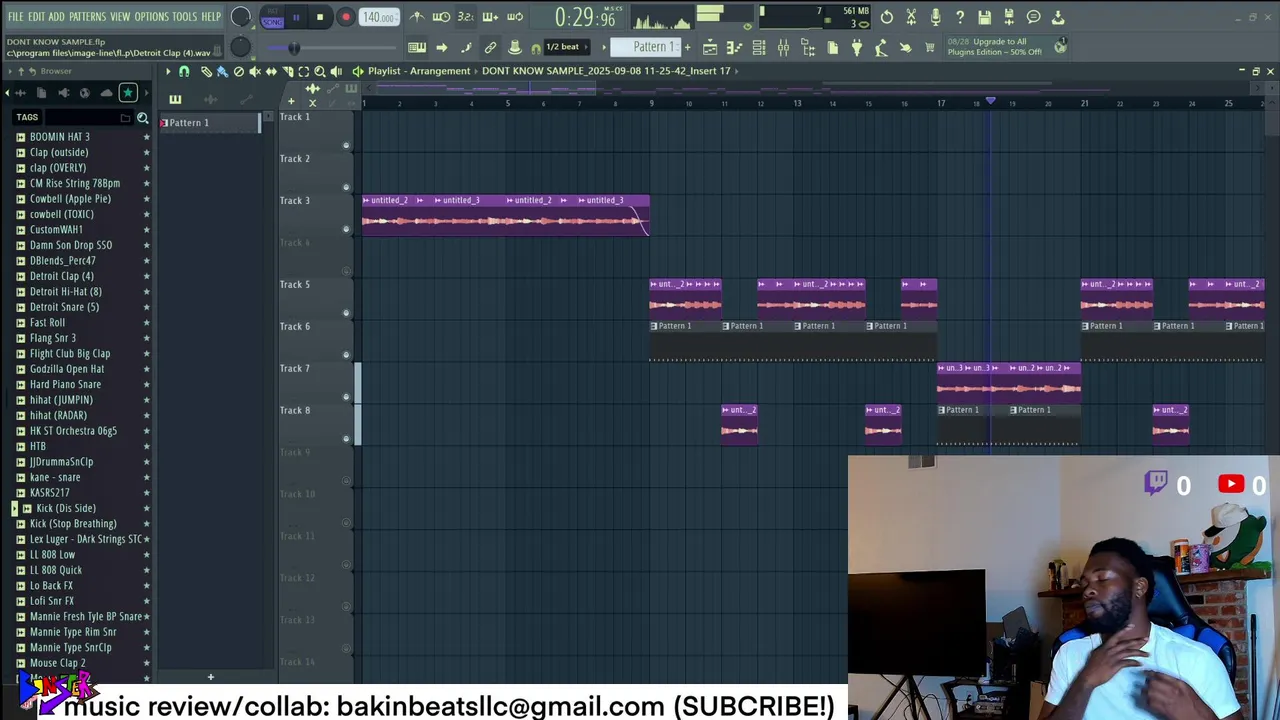Screen dimensions: 1280x720
Task: Toggle the metronome
Action: point(417,17)
